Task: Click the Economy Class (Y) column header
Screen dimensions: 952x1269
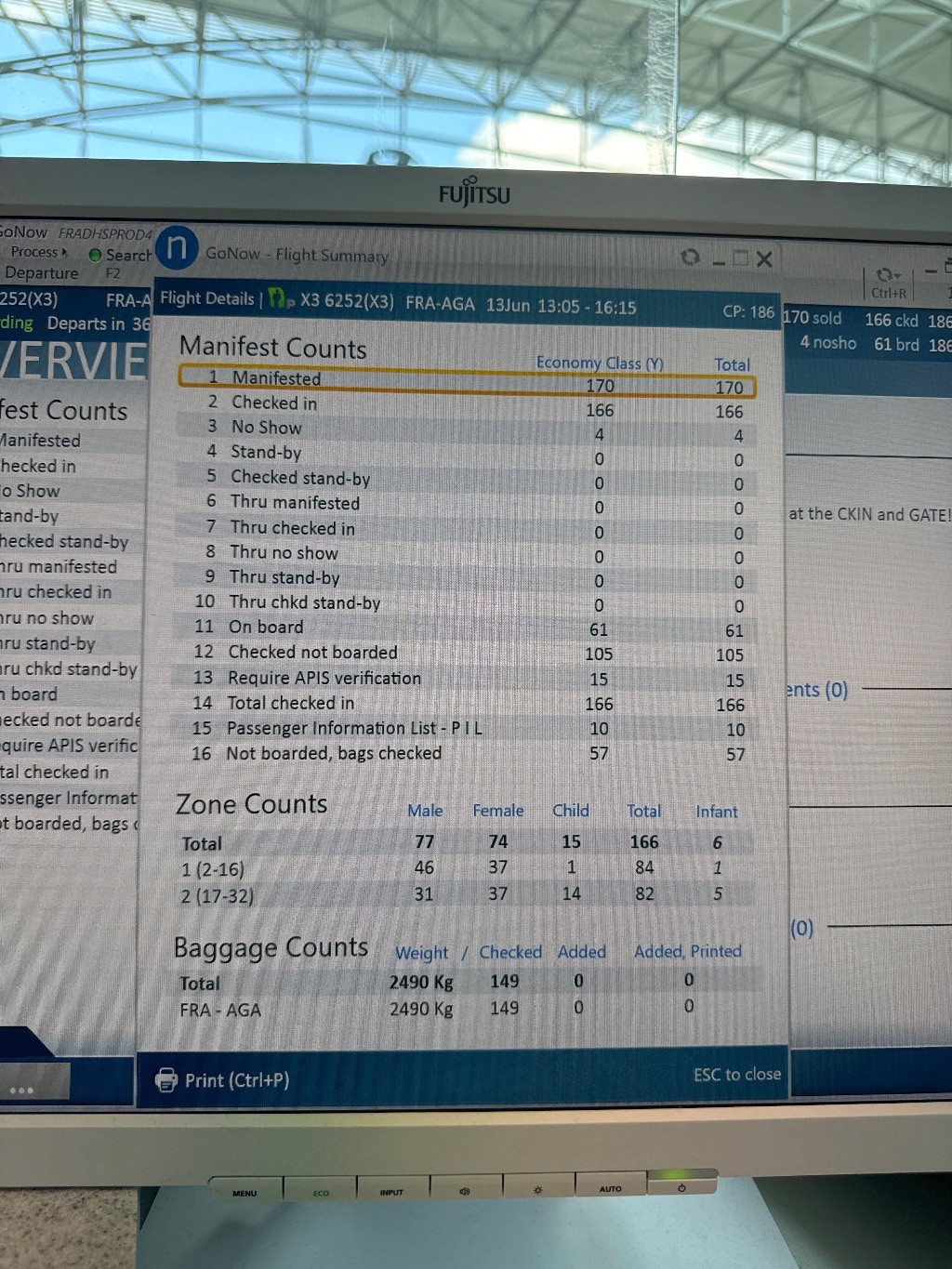Action: click(x=600, y=363)
